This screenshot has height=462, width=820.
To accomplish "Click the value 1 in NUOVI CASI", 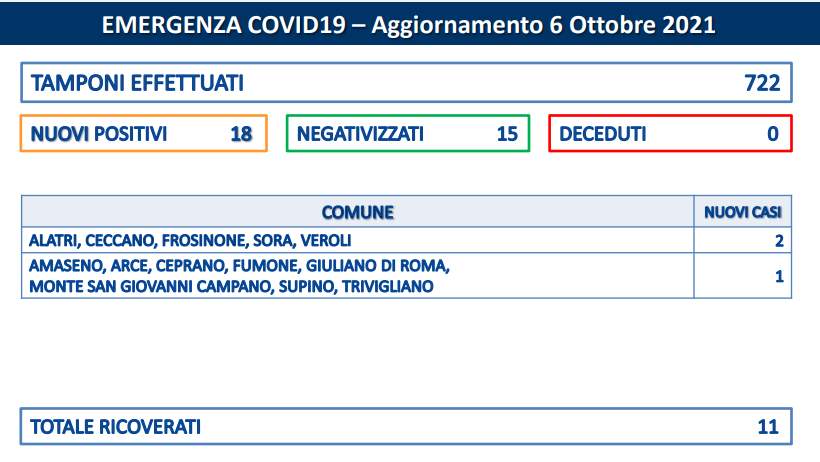I will (x=779, y=276).
